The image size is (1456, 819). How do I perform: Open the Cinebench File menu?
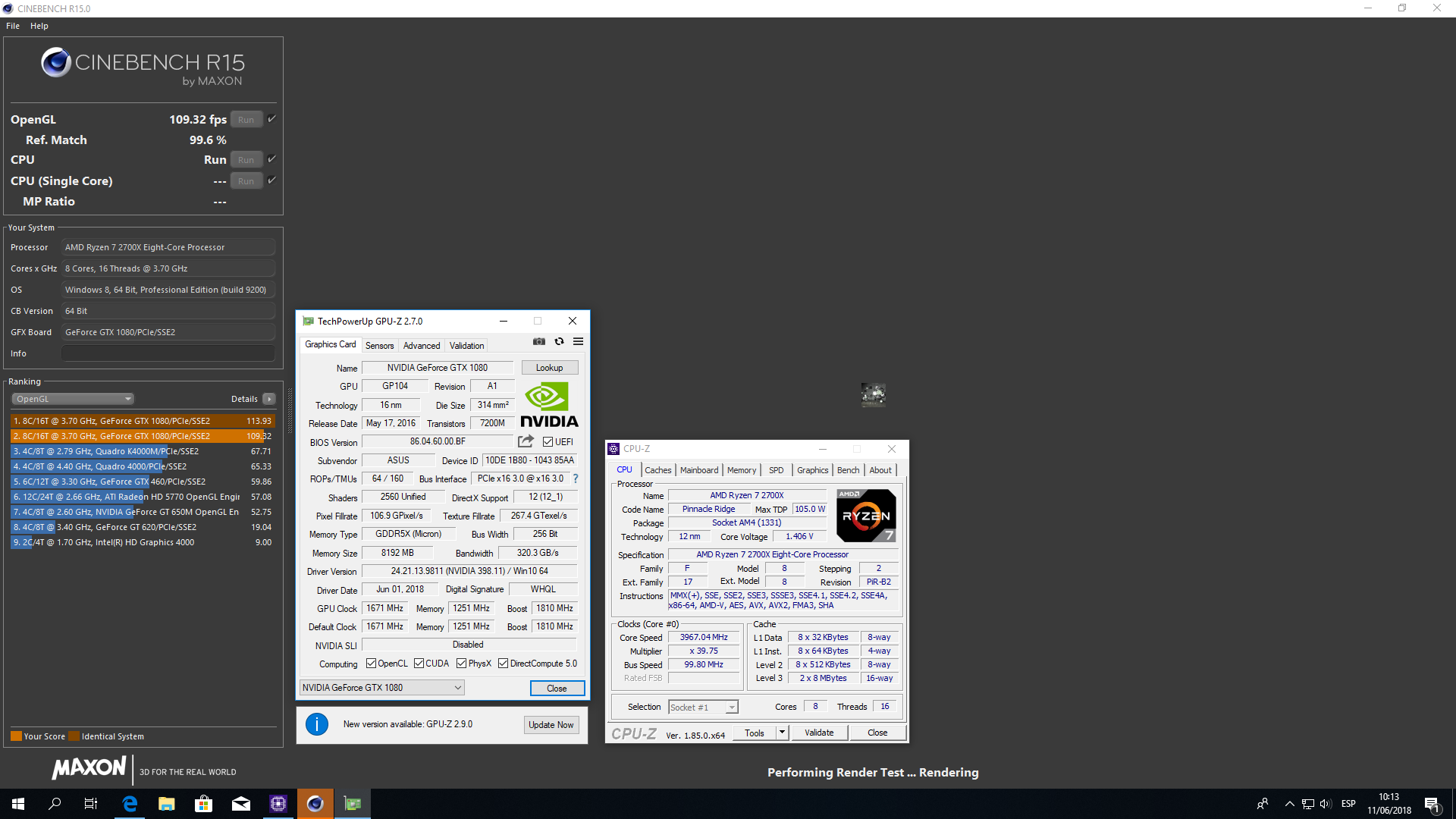[x=13, y=26]
